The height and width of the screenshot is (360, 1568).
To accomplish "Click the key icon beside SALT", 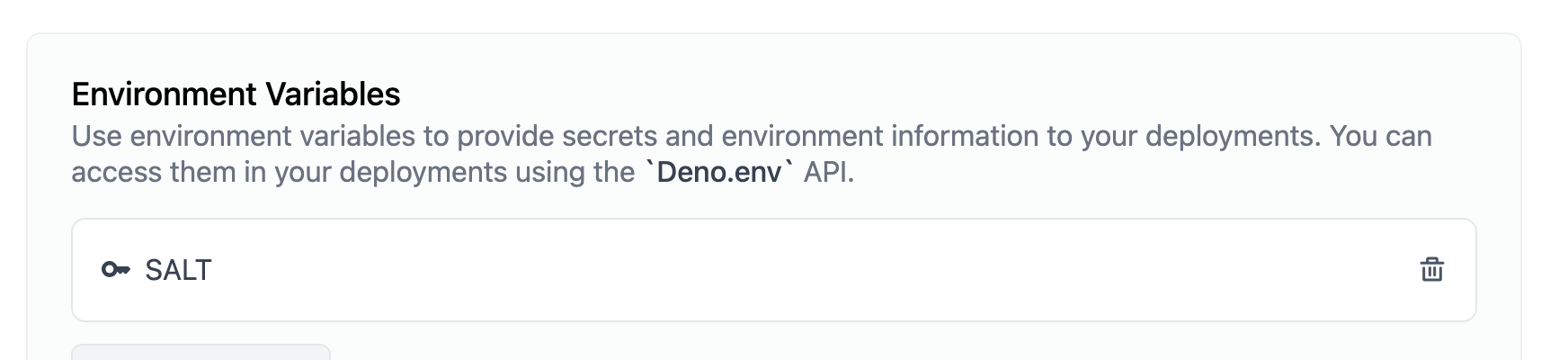I will click(116, 269).
